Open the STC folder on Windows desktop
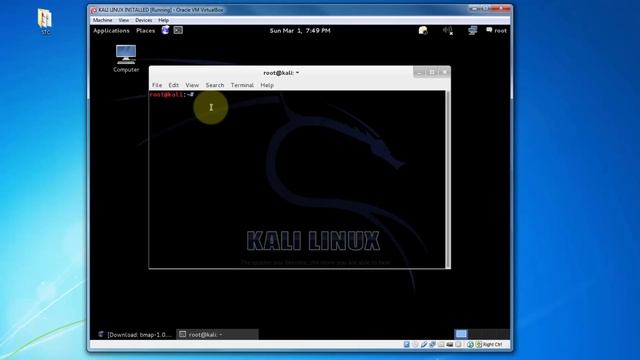Image resolution: width=640 pixels, height=360 pixels. tap(45, 22)
